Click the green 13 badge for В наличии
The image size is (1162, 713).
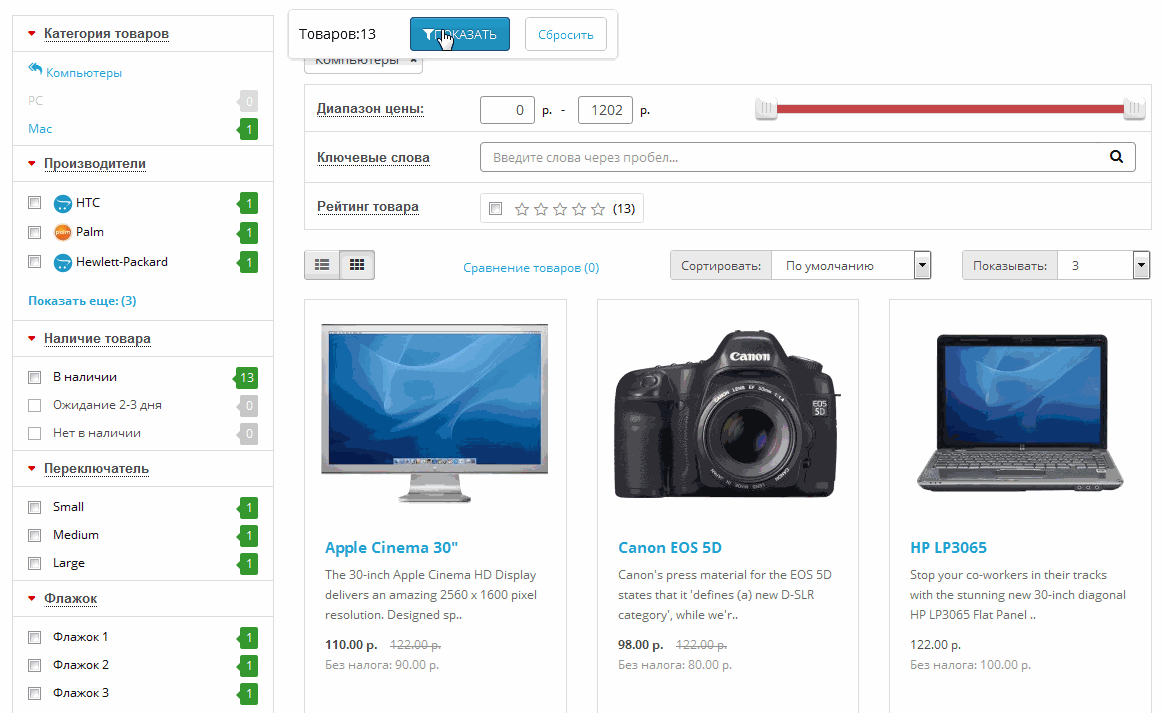point(246,378)
